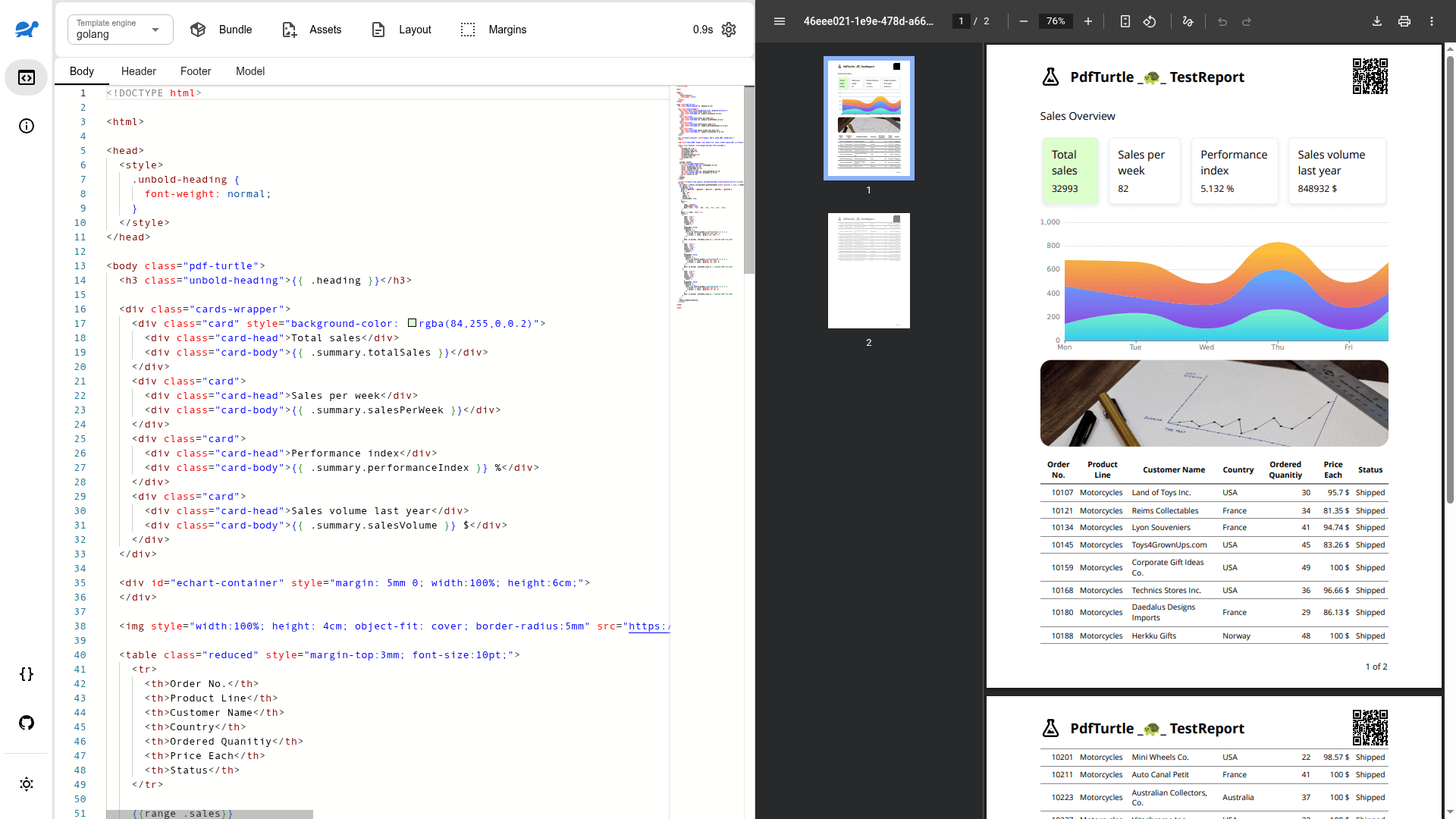The width and height of the screenshot is (1456, 819).
Task: Click the Performance index card
Action: pyautogui.click(x=1235, y=171)
